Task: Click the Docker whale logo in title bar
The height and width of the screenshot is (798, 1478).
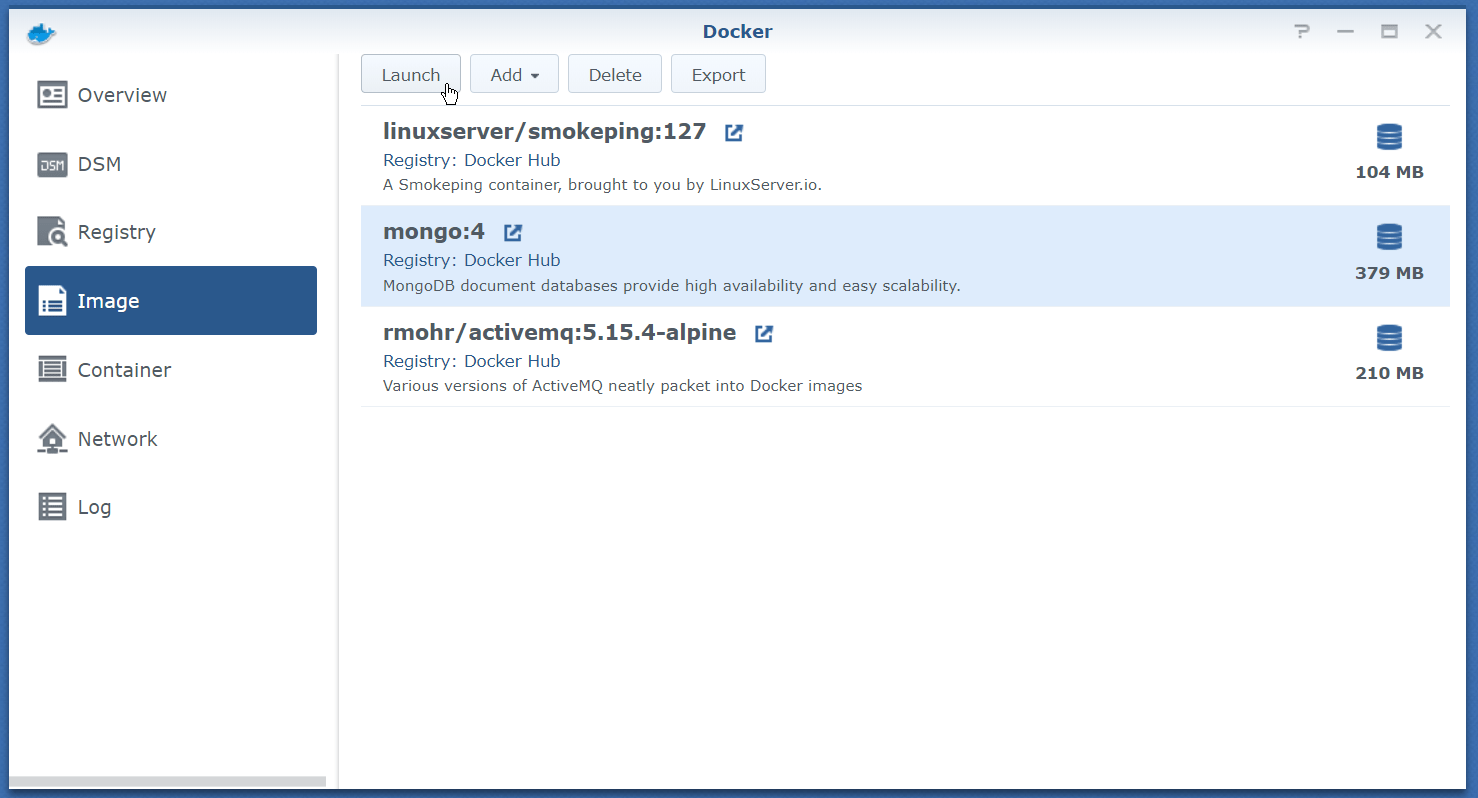Action: pyautogui.click(x=41, y=32)
